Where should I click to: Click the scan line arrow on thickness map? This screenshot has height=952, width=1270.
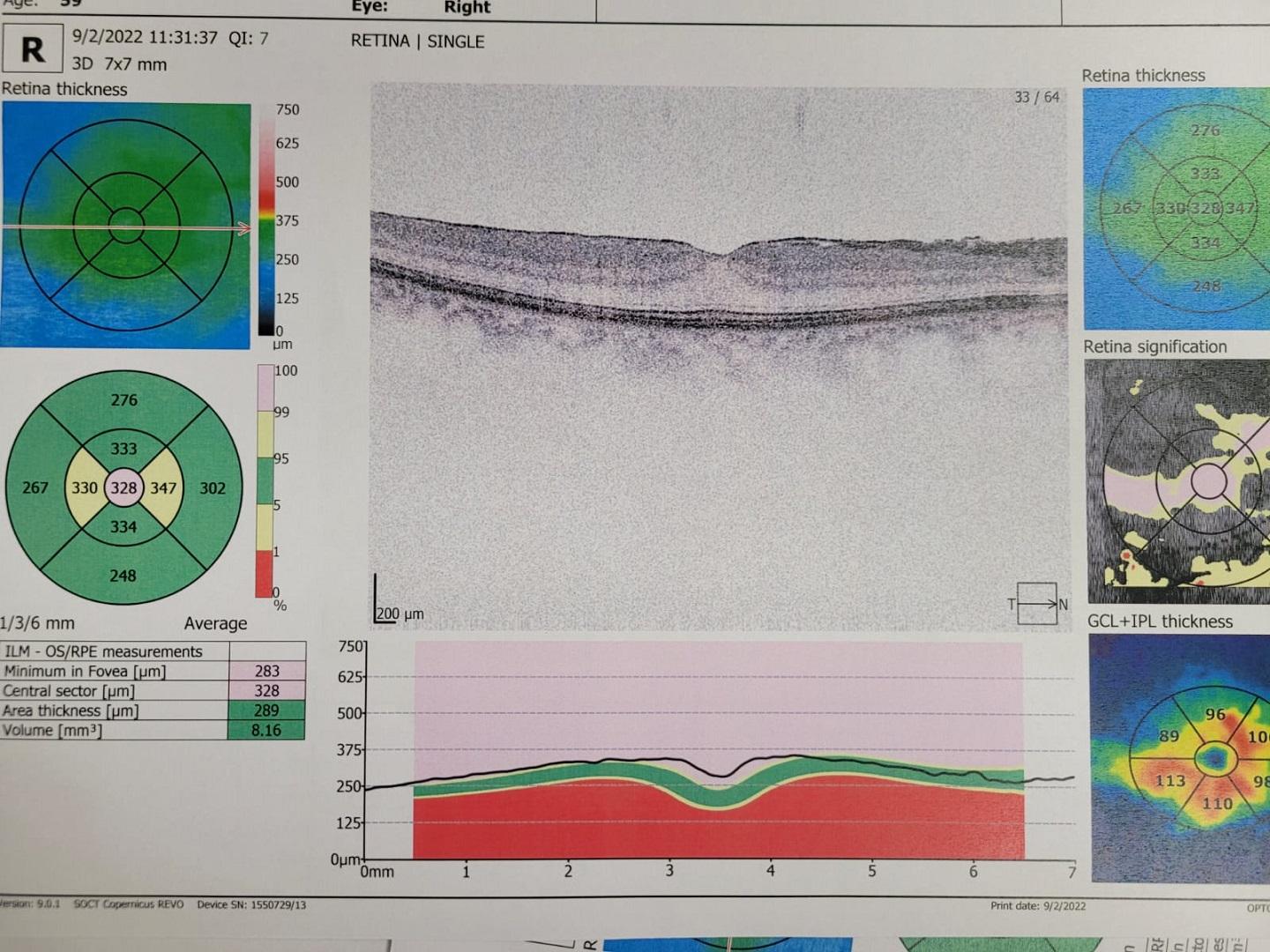(x=243, y=228)
